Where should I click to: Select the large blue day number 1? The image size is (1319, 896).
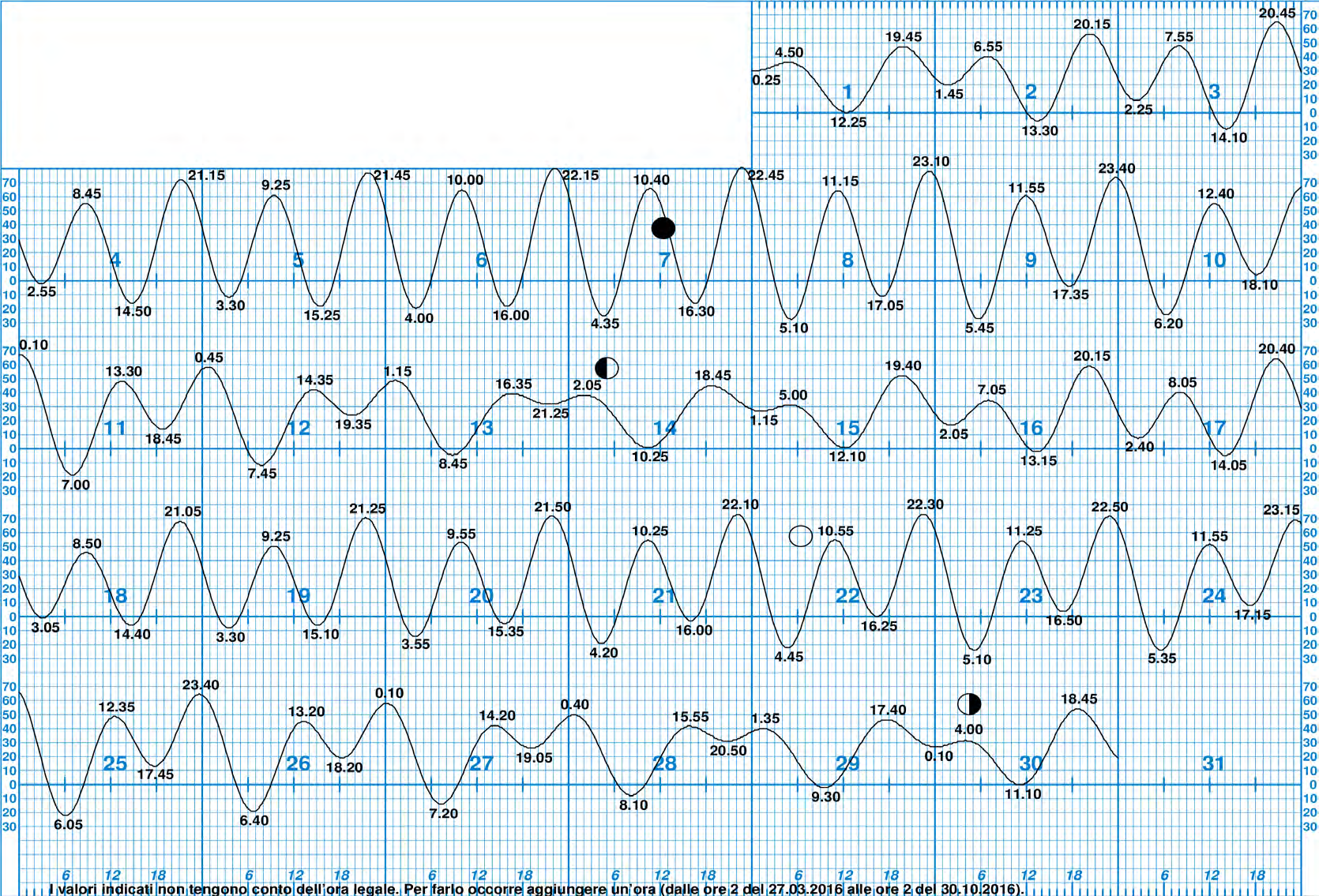(x=847, y=92)
